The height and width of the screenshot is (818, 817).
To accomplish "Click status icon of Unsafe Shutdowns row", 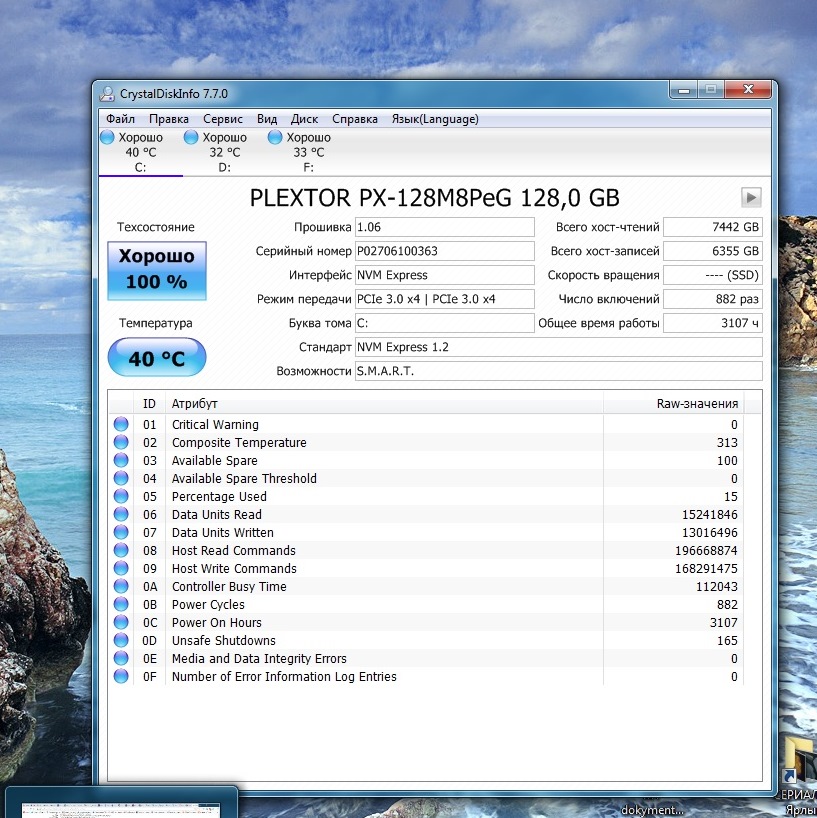I will click(x=121, y=640).
